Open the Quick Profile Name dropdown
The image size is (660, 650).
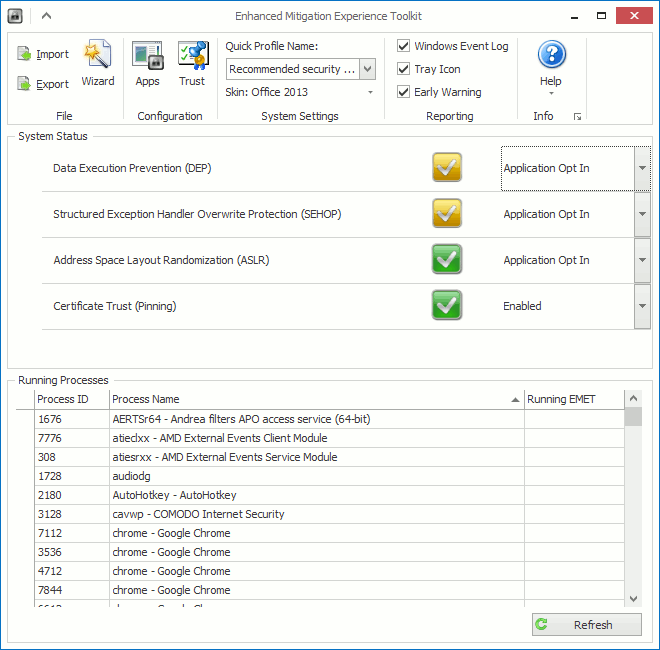tap(367, 69)
